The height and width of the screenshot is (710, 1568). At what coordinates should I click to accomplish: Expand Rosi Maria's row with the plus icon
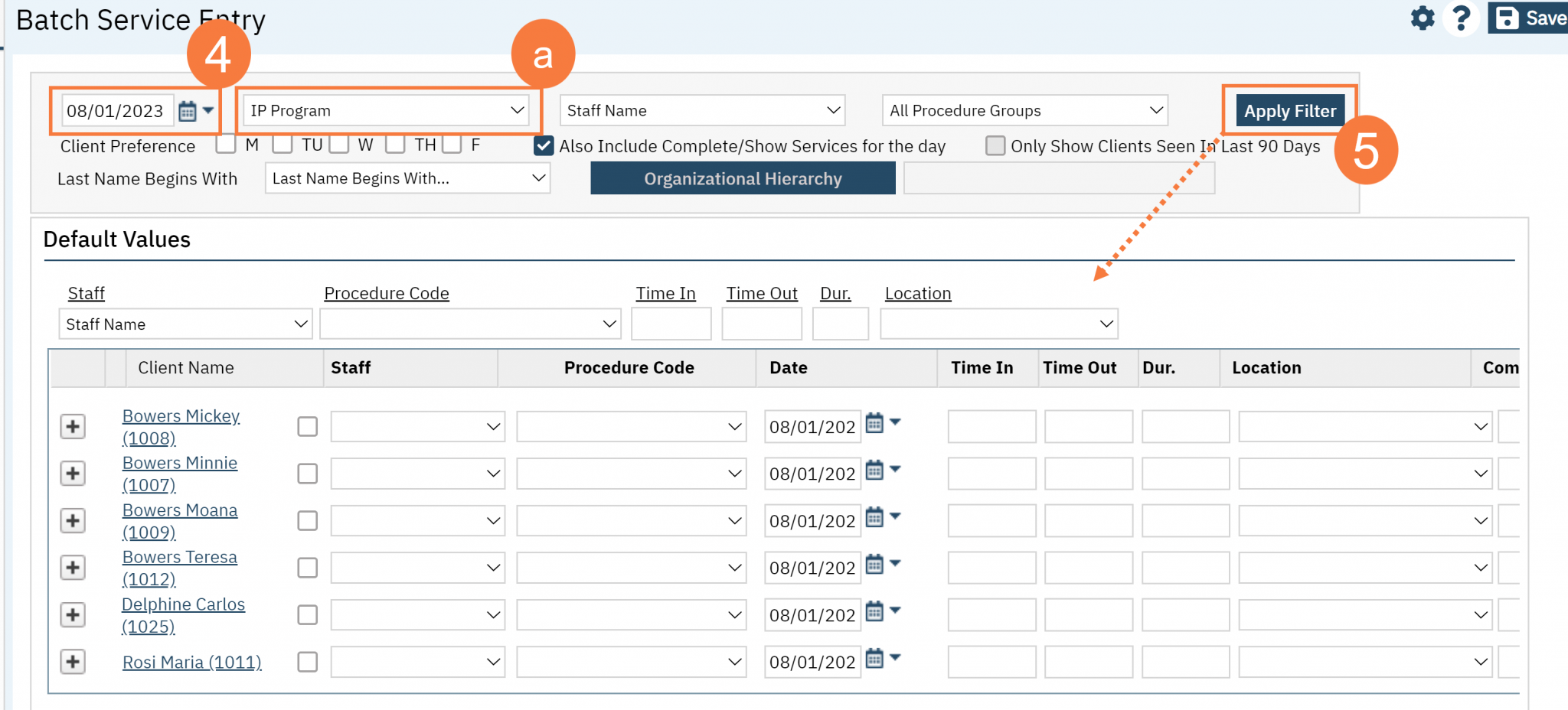[x=73, y=662]
